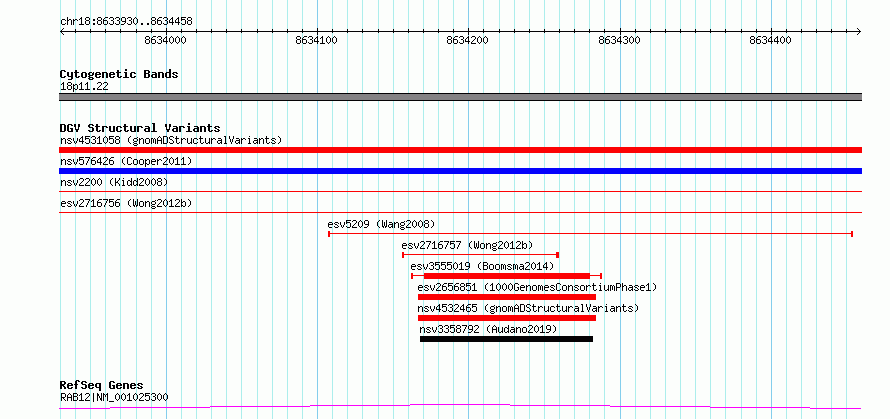The width and height of the screenshot is (890, 419).
Task: Click ruler position 8634400
Action: [x=770, y=40]
